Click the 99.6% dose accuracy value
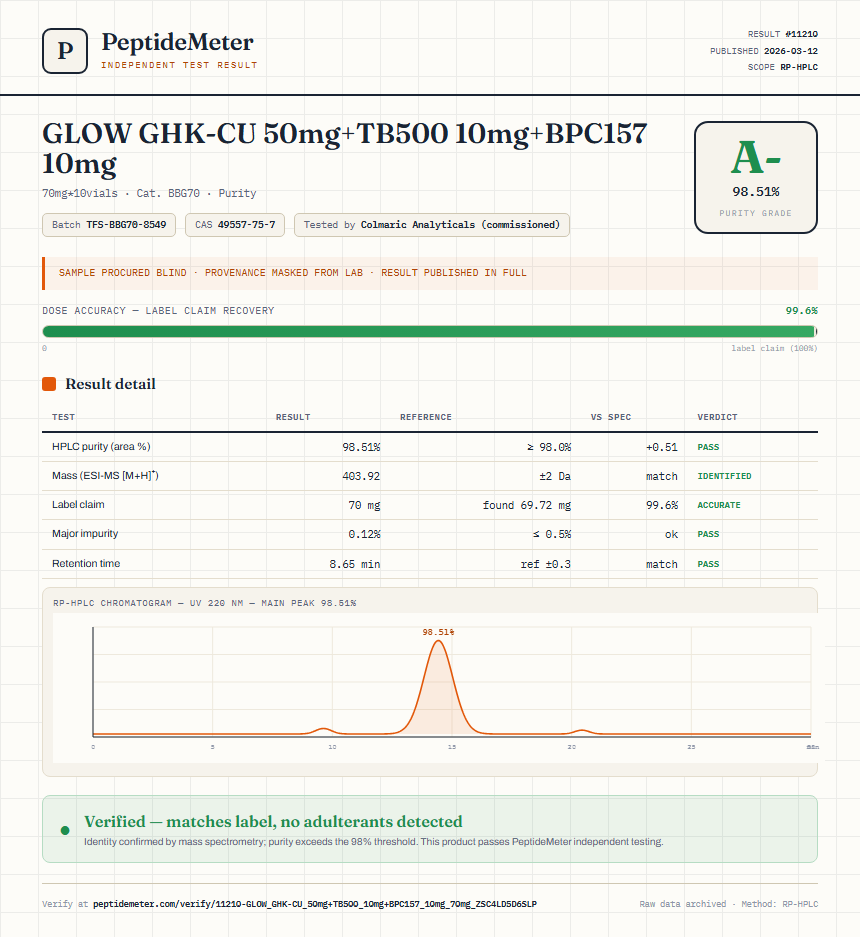This screenshot has height=937, width=860. [x=801, y=311]
